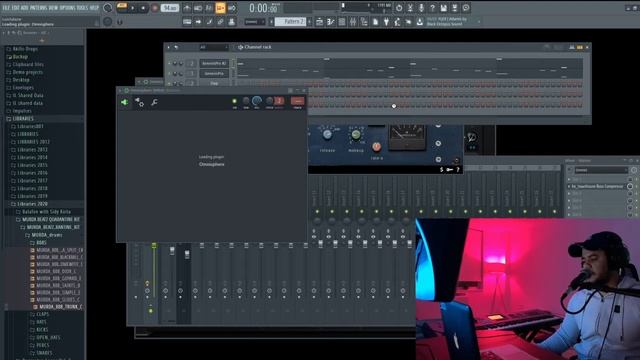
Task: Toggle the highlighted orange overdub icon
Action: (220, 8)
